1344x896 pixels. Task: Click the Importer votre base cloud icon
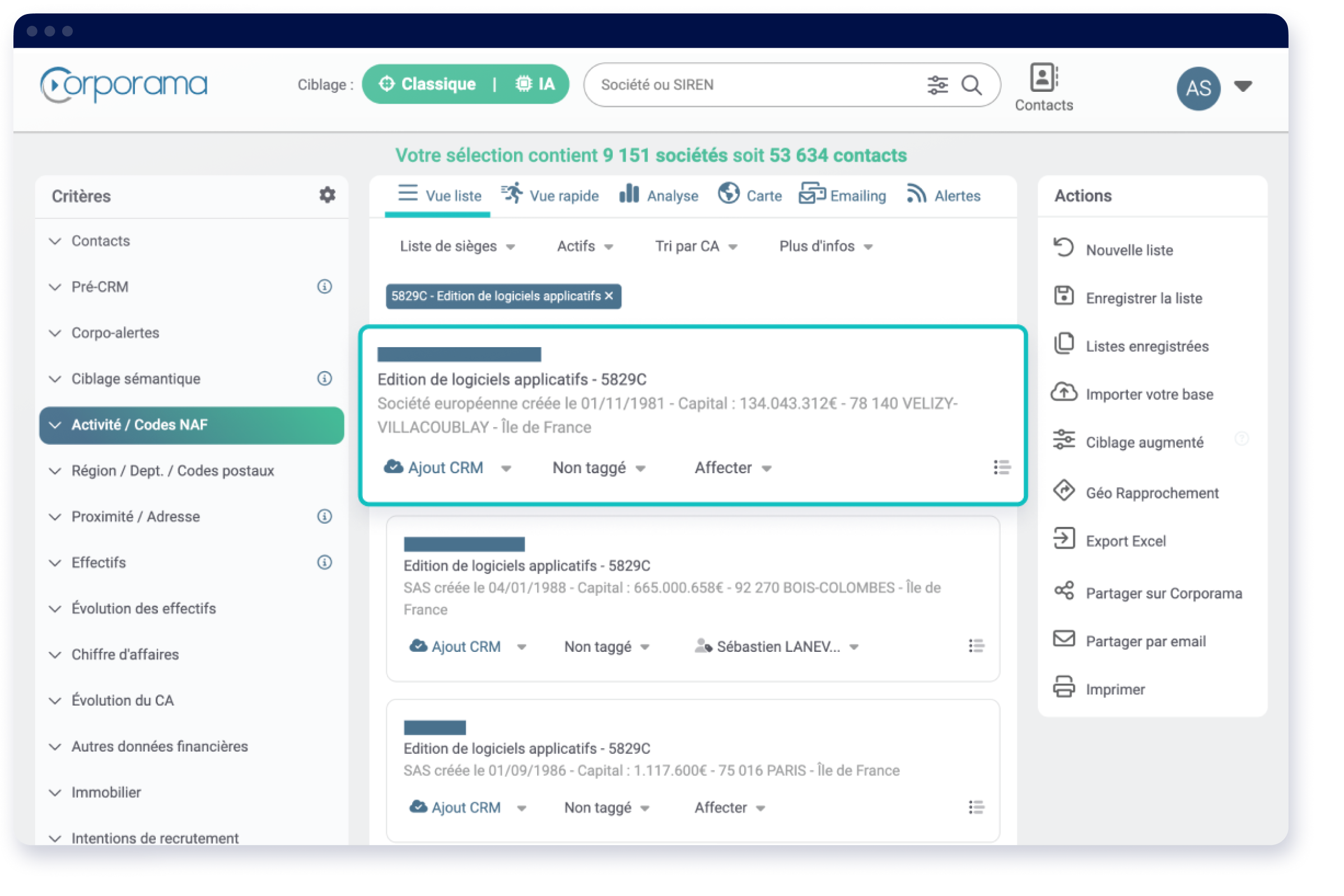[1063, 392]
